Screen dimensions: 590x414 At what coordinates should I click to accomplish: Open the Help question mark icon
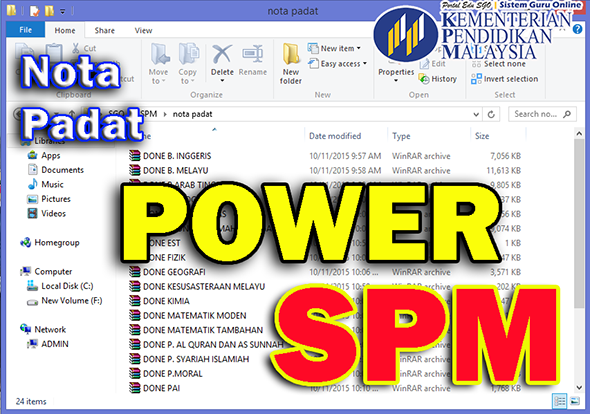click(x=577, y=29)
